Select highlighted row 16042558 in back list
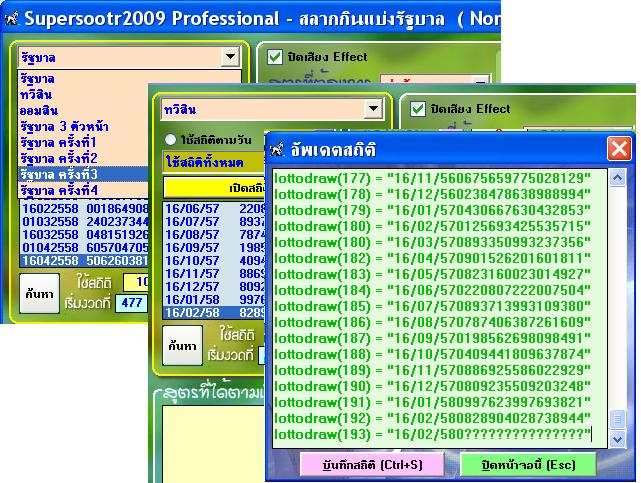641x483 pixels. 84,261
